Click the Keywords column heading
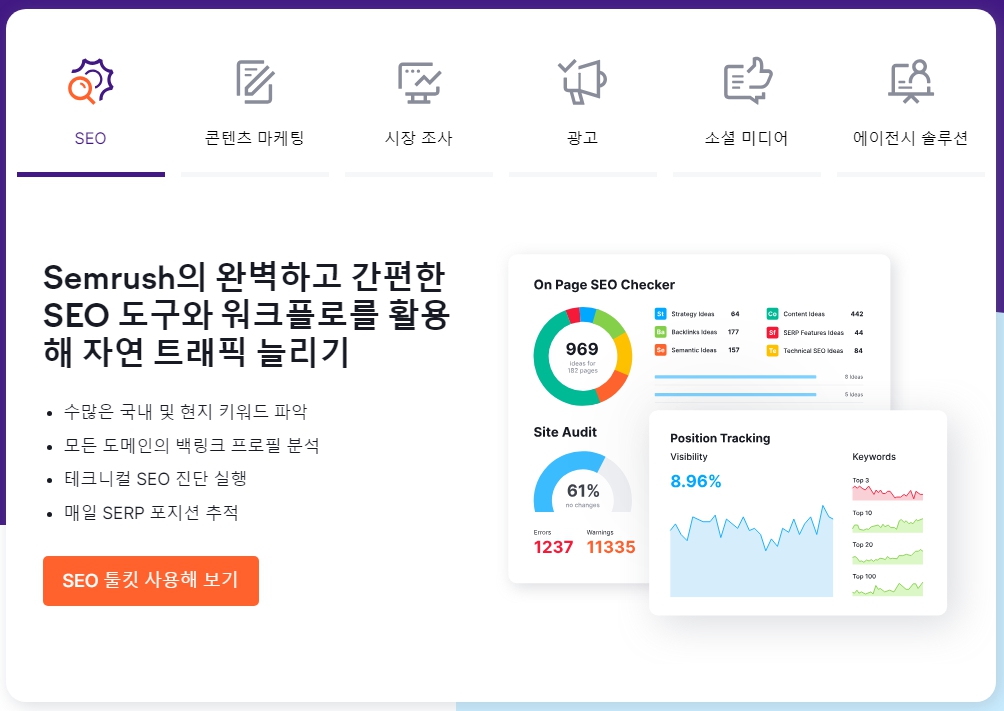Image resolution: width=1004 pixels, height=711 pixels. coord(874,457)
